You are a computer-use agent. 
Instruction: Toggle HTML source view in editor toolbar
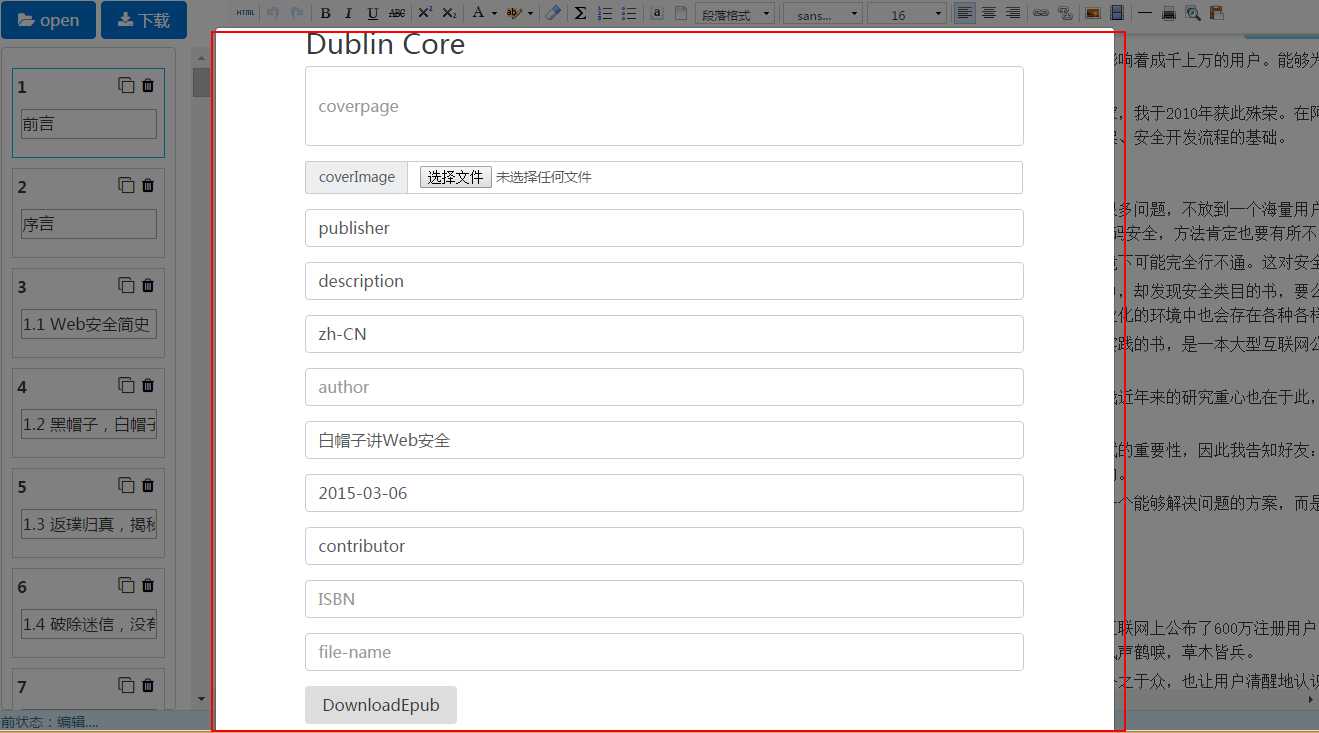tap(245, 13)
